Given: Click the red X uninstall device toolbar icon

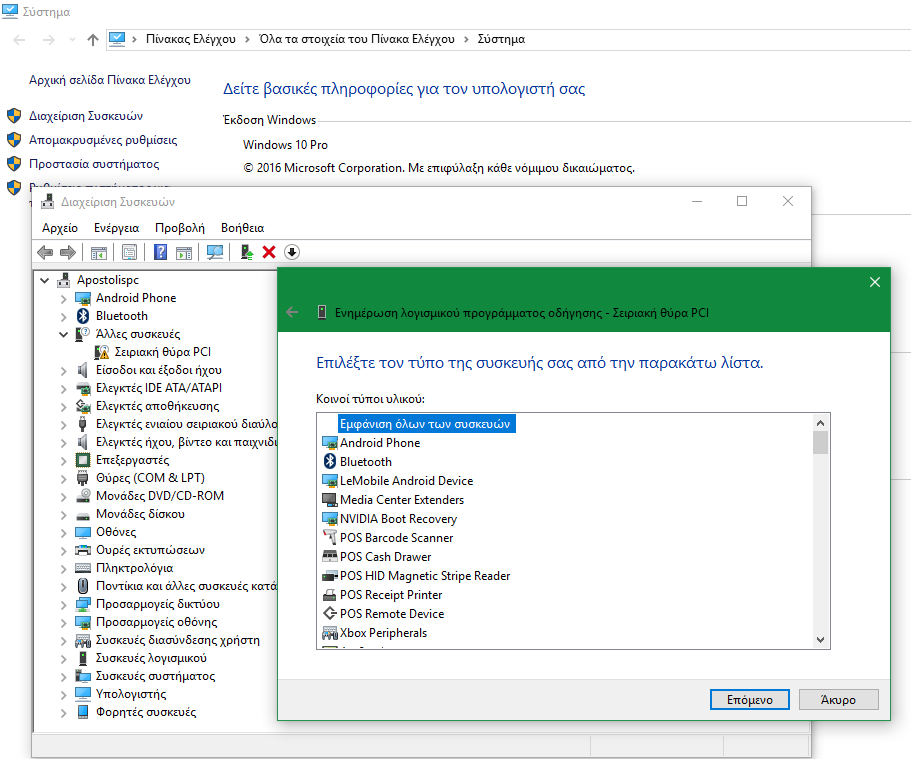Looking at the screenshot, I should 268,252.
